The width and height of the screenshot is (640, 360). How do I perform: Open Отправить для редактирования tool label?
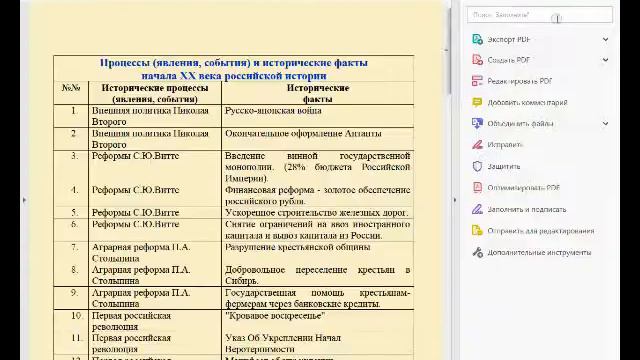(541, 231)
